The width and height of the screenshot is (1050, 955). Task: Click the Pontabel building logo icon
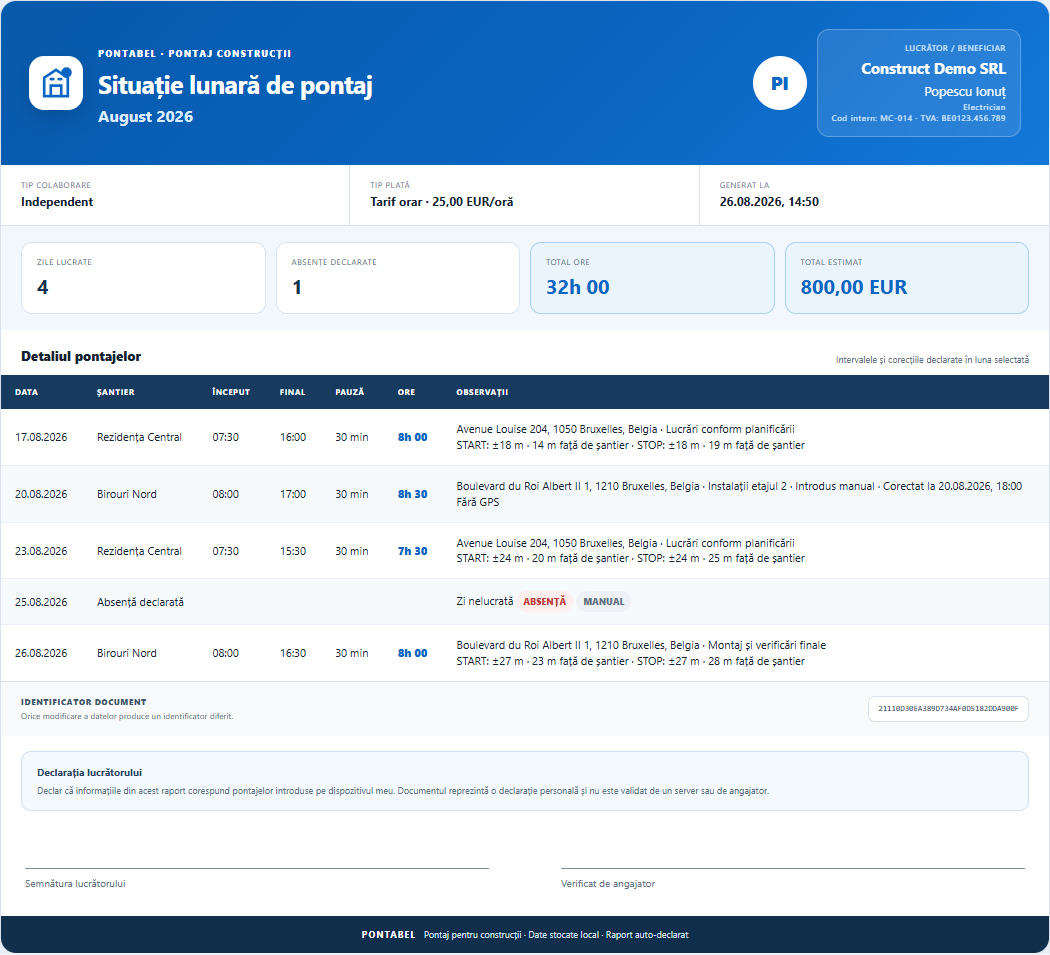click(x=56, y=83)
